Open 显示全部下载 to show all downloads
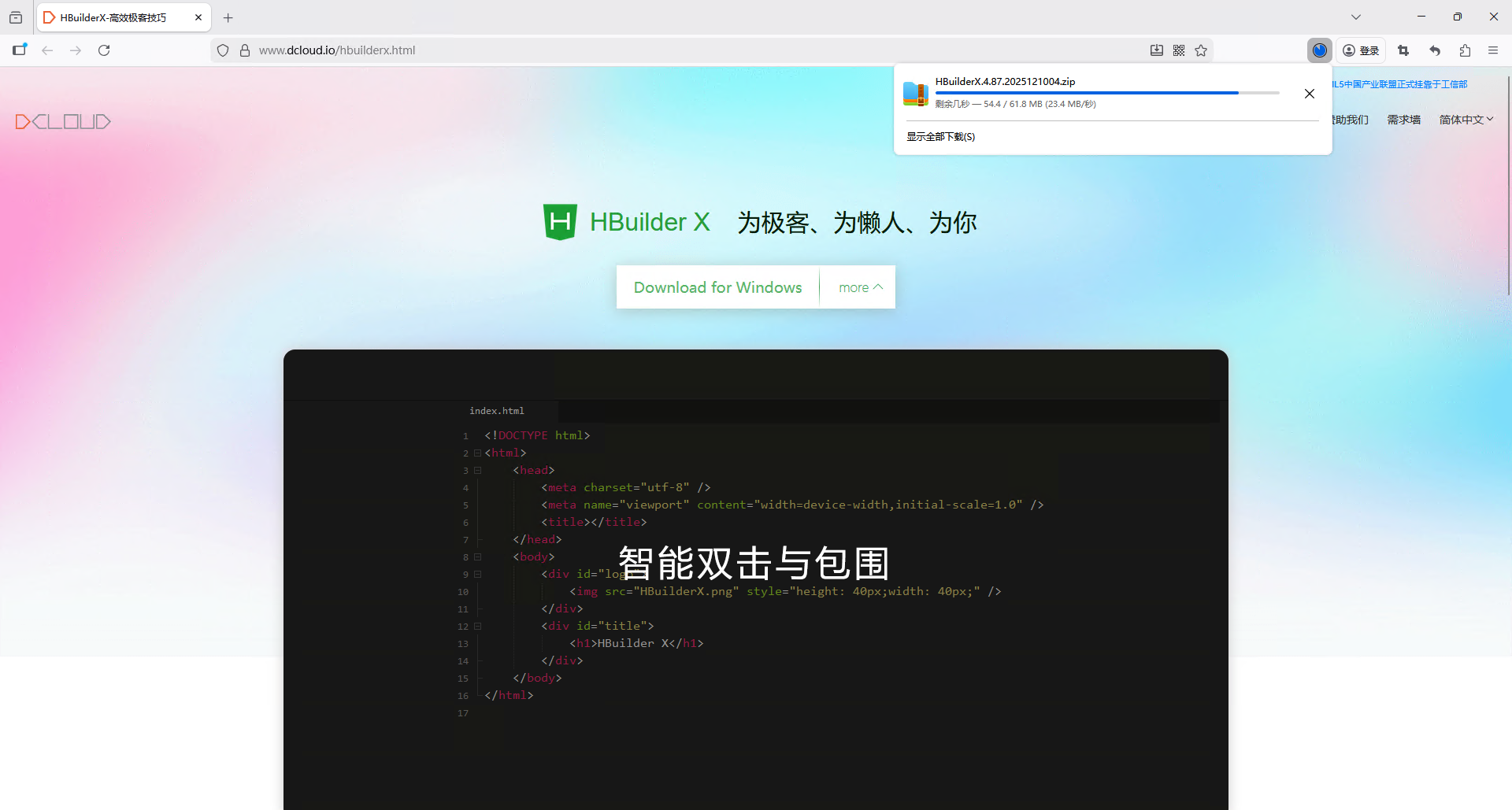 click(x=941, y=135)
